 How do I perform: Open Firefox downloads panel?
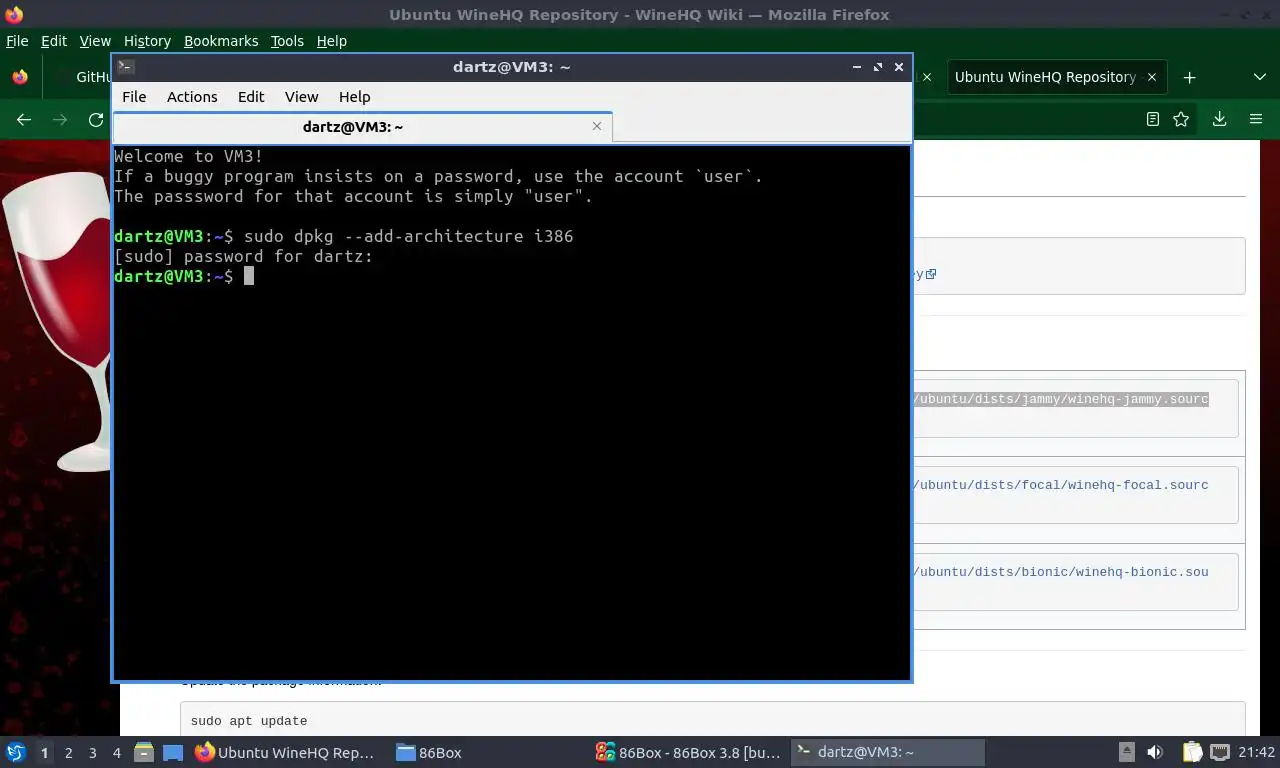(x=1219, y=119)
